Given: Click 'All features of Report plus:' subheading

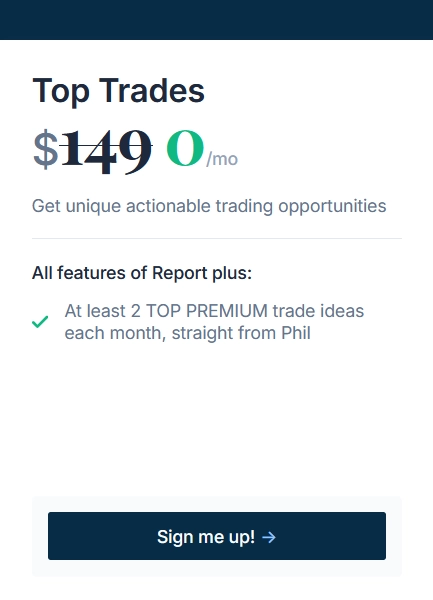Looking at the screenshot, I should click(x=142, y=273).
